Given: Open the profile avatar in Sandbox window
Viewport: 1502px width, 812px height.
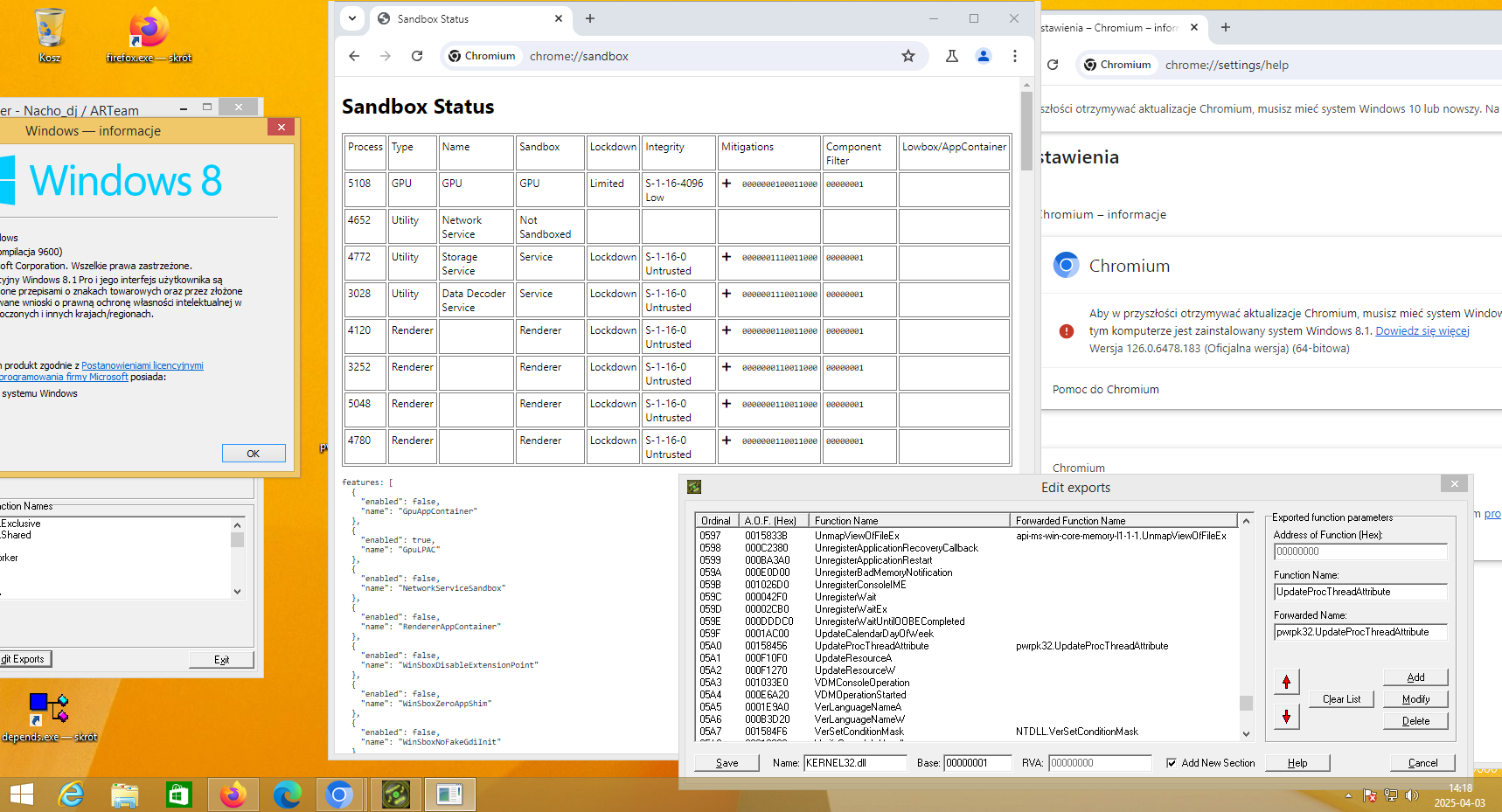Looking at the screenshot, I should [x=984, y=56].
